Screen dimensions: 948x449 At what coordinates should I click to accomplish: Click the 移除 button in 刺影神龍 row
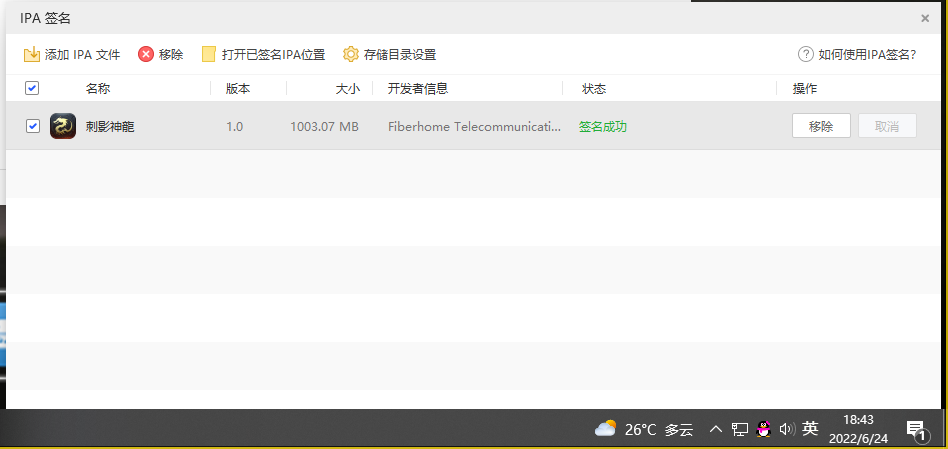821,126
